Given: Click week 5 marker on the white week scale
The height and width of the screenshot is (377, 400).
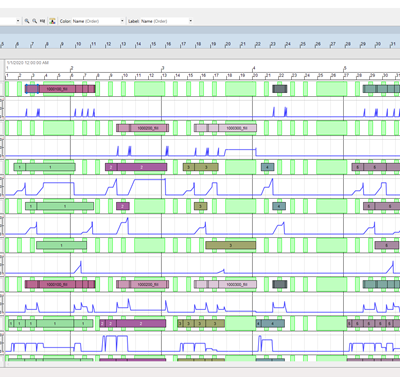Looking at the screenshot, I should [345, 68].
